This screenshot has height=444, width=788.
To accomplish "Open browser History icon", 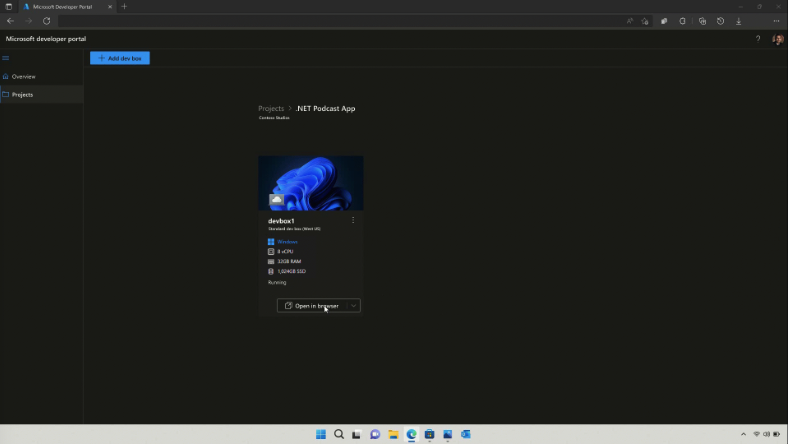I will tap(721, 21).
